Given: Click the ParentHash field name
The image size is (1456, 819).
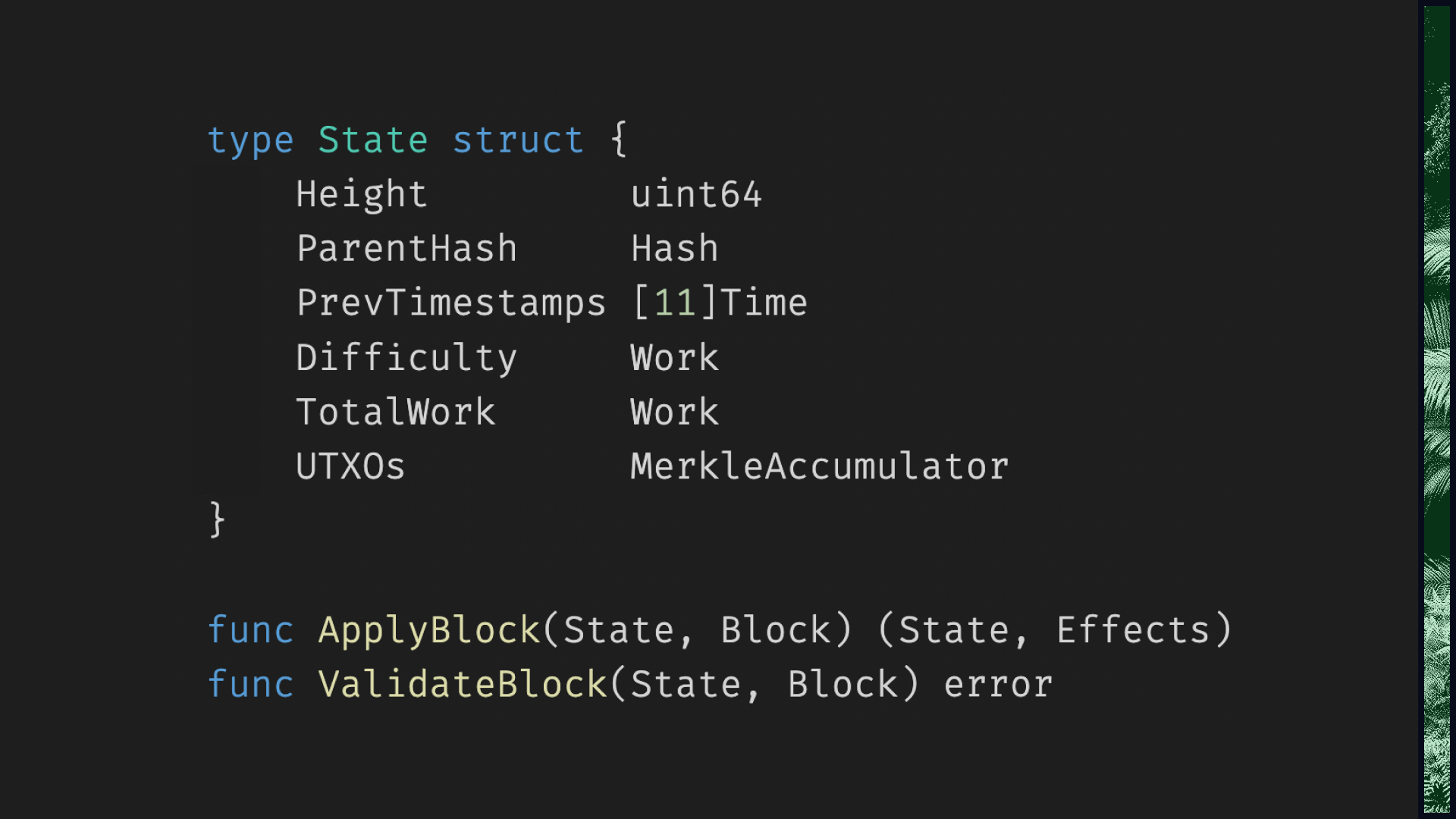Looking at the screenshot, I should [x=406, y=249].
